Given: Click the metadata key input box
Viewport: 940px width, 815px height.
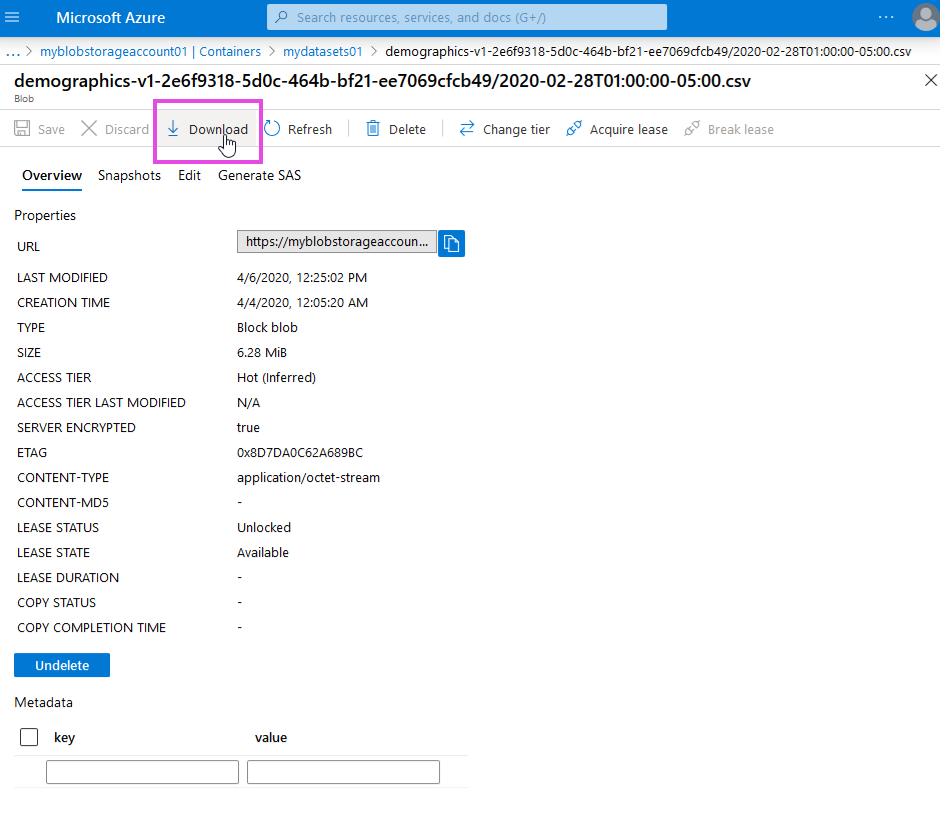Looking at the screenshot, I should pyautogui.click(x=142, y=772).
